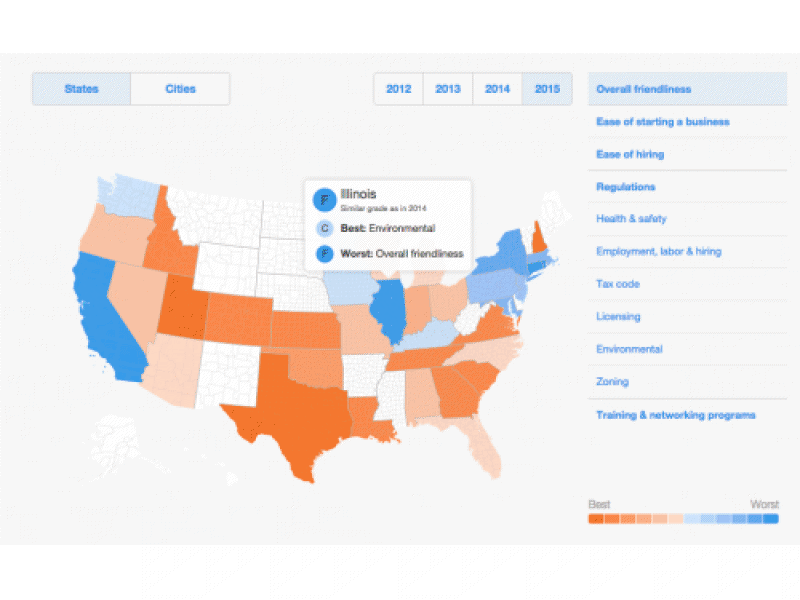800x600 pixels.
Task: Switch map view to States
Action: (81, 89)
